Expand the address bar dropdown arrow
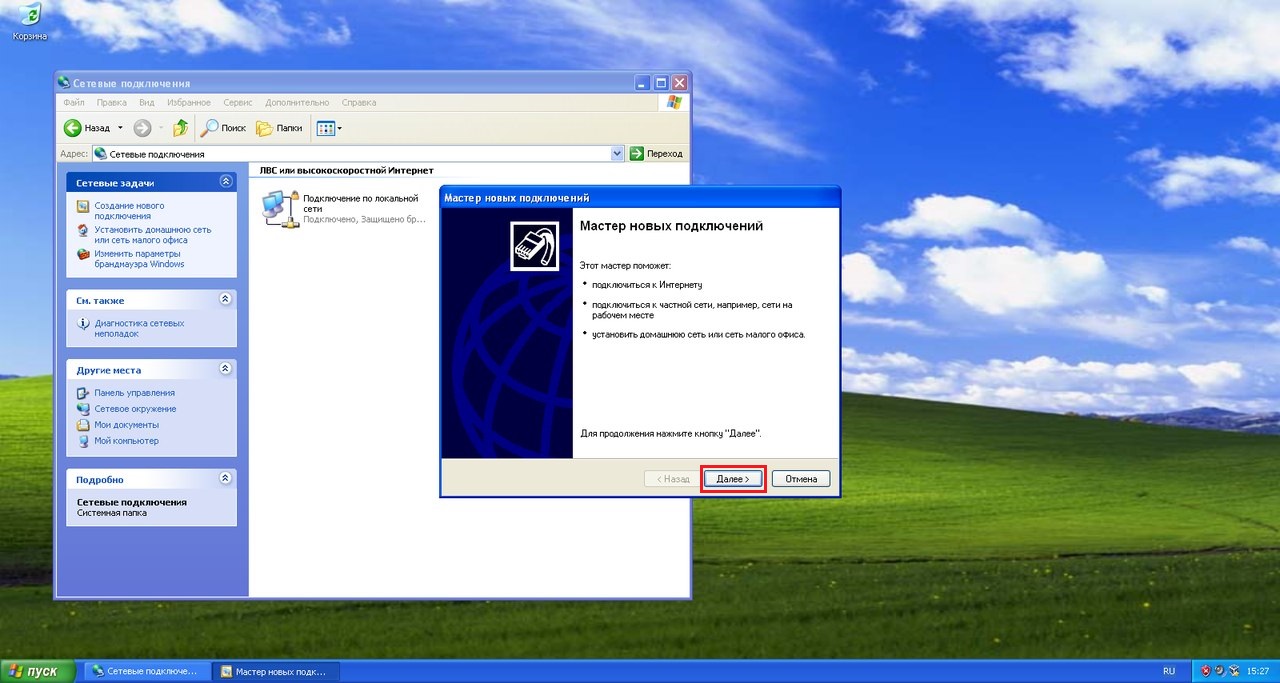The width and height of the screenshot is (1280, 683). [617, 154]
